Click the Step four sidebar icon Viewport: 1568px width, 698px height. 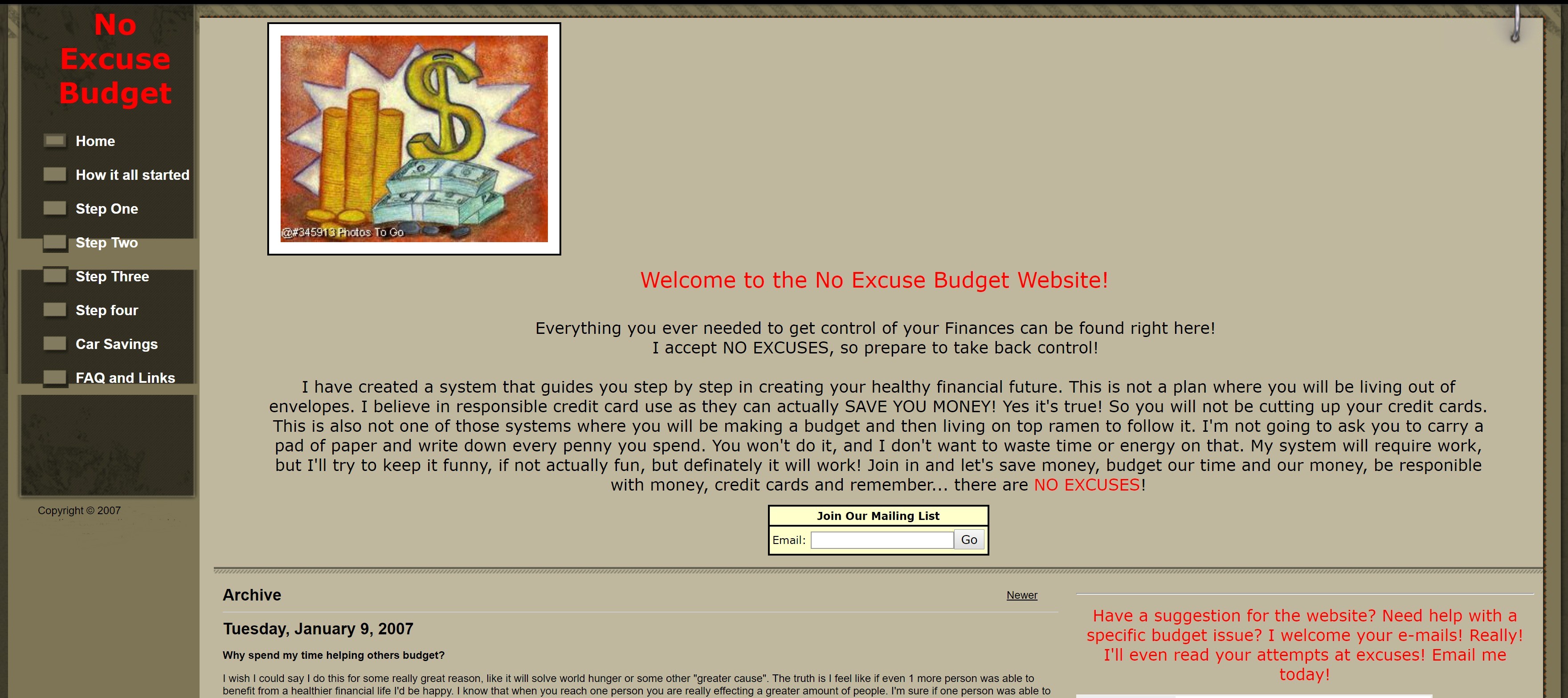click(x=55, y=310)
